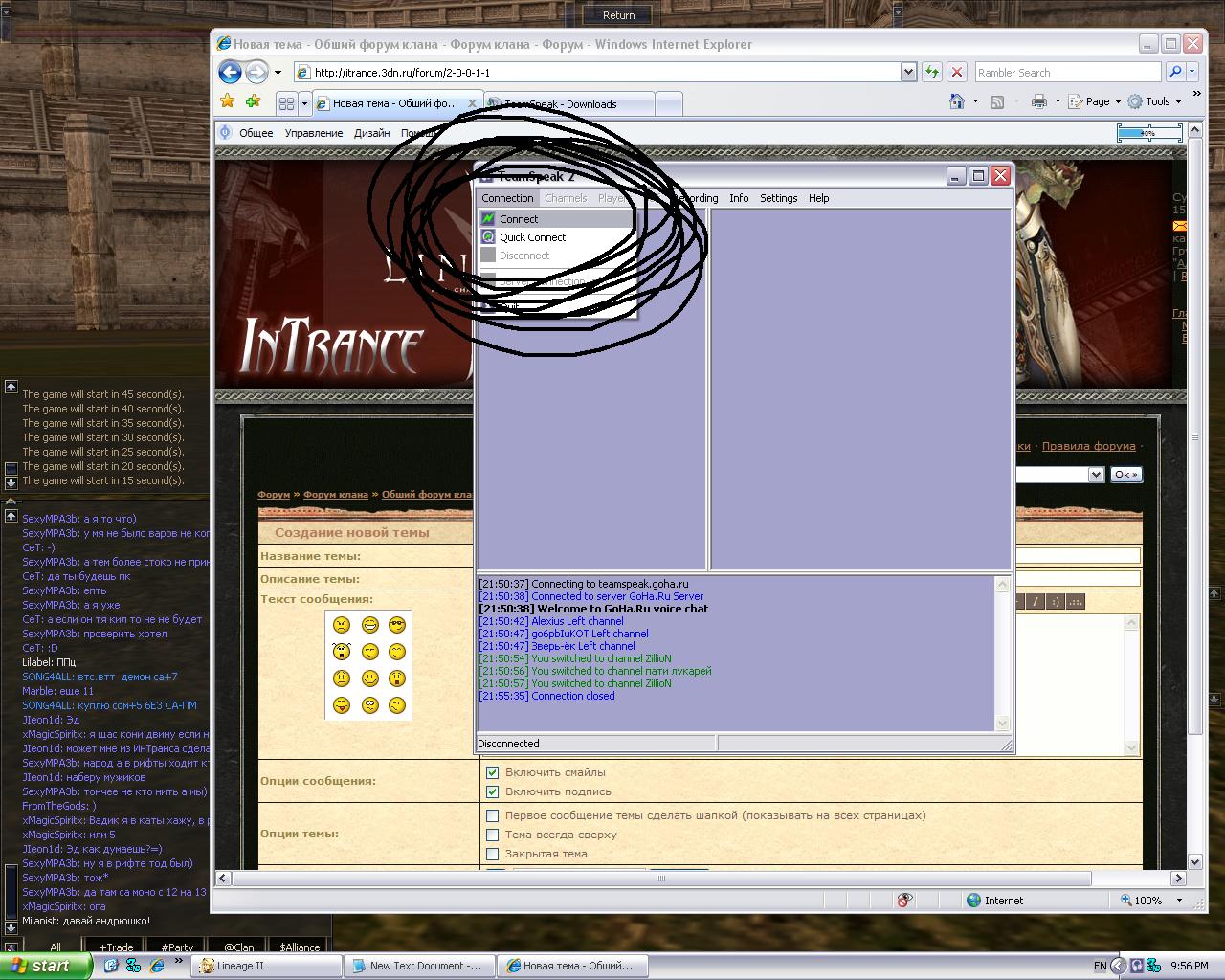Open the IE Page menu
1225x980 pixels.
1095,101
